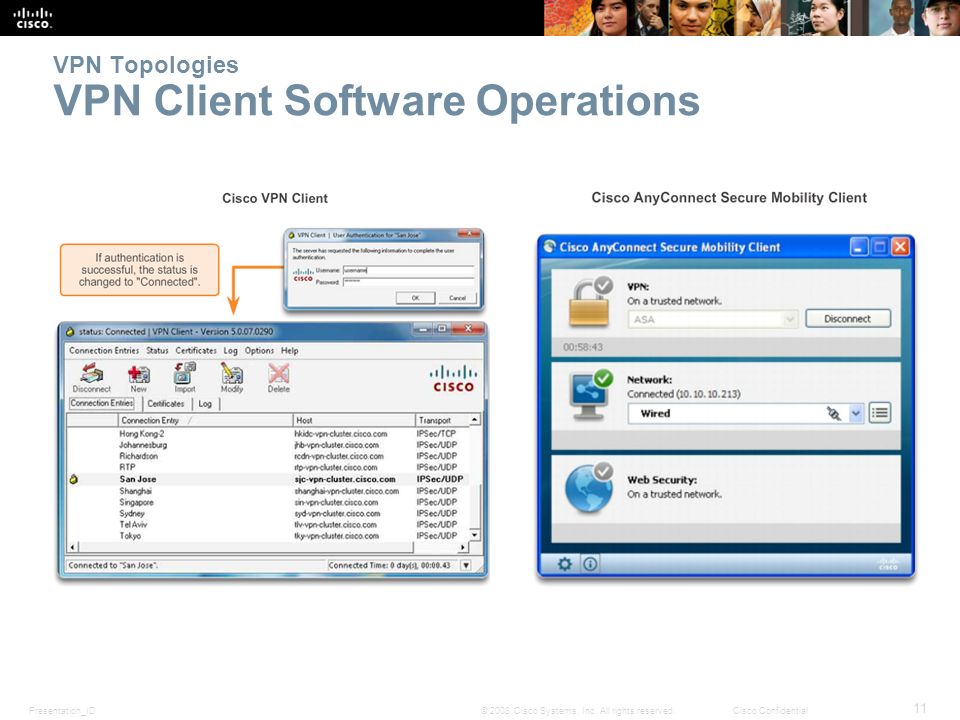Switch to the Certificates tab
Viewport: 960px width, 720px height.
click(x=165, y=404)
